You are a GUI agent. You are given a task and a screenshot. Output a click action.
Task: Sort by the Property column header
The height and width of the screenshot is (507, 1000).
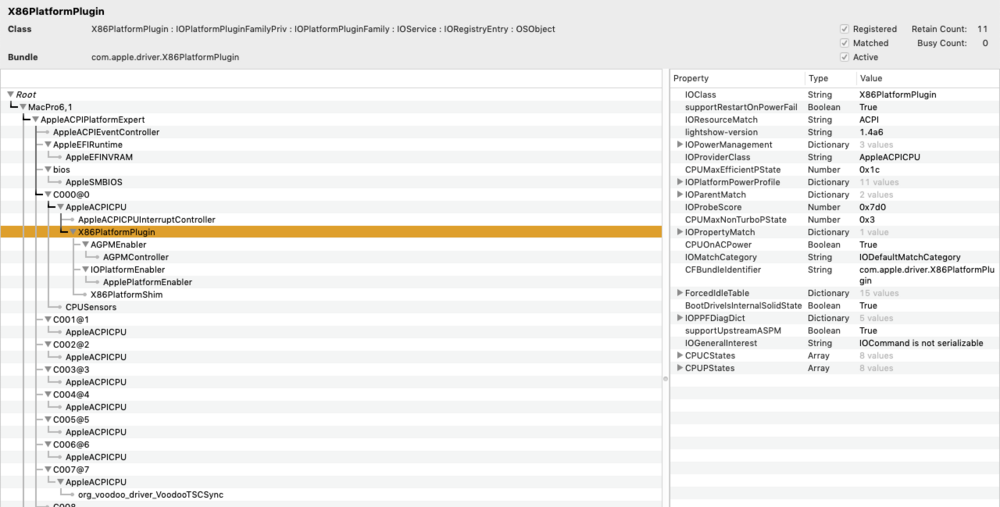735,78
